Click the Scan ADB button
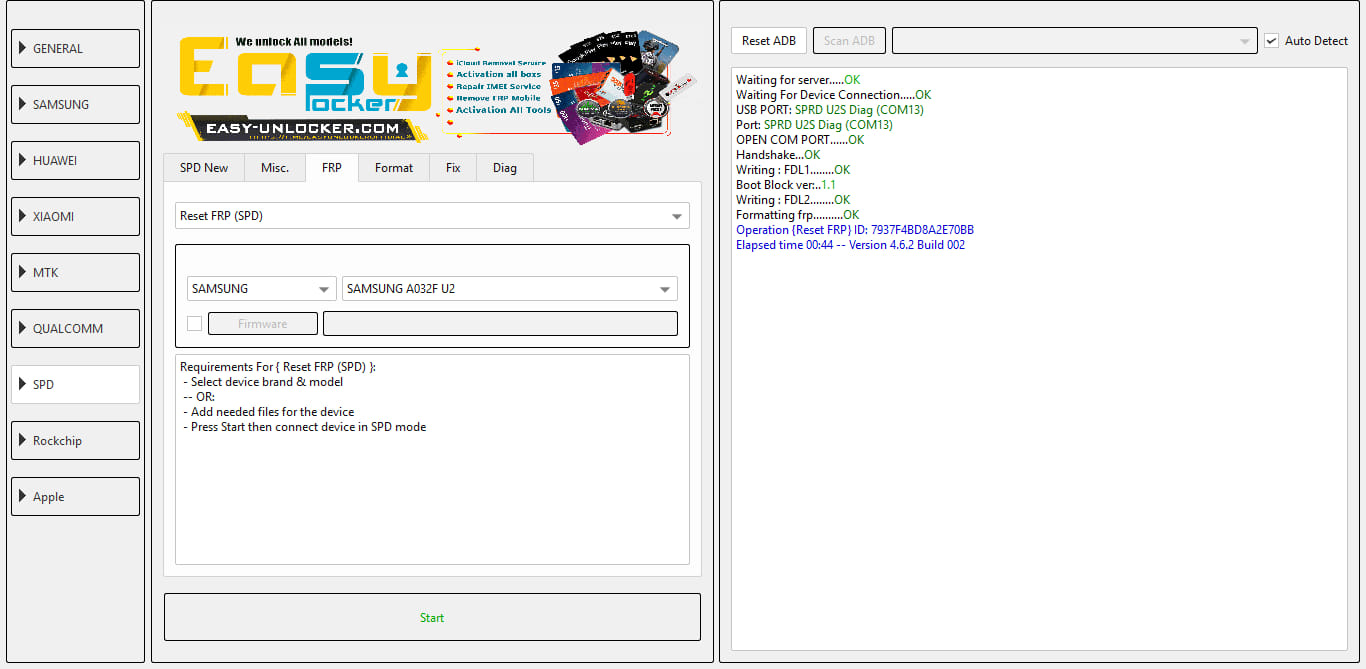The width and height of the screenshot is (1366, 669). [849, 41]
